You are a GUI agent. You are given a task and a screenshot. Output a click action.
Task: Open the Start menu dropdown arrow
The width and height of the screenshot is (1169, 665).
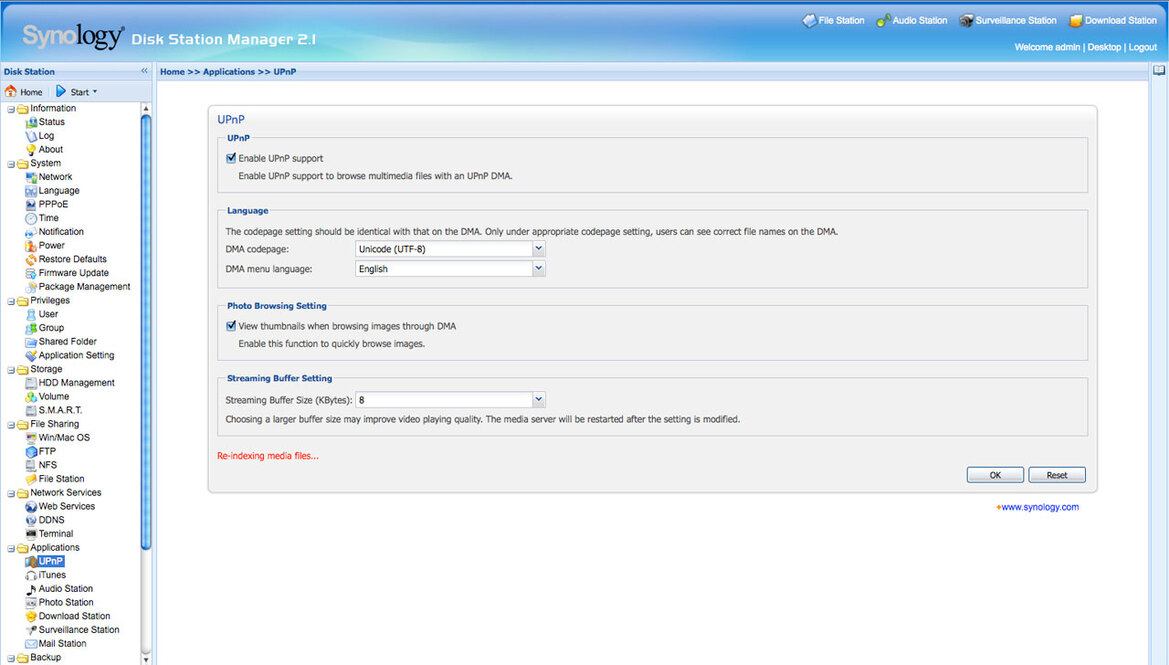[95, 92]
